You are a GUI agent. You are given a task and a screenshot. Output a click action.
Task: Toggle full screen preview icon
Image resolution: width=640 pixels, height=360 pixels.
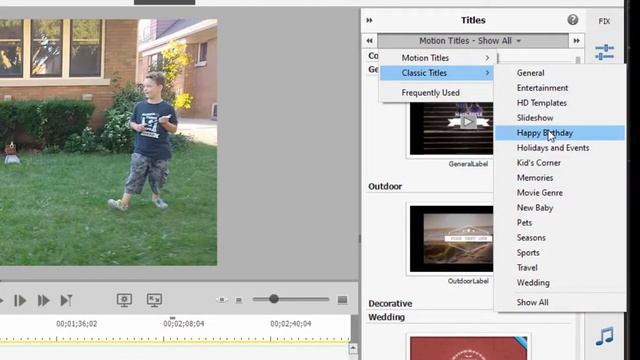pos(154,300)
